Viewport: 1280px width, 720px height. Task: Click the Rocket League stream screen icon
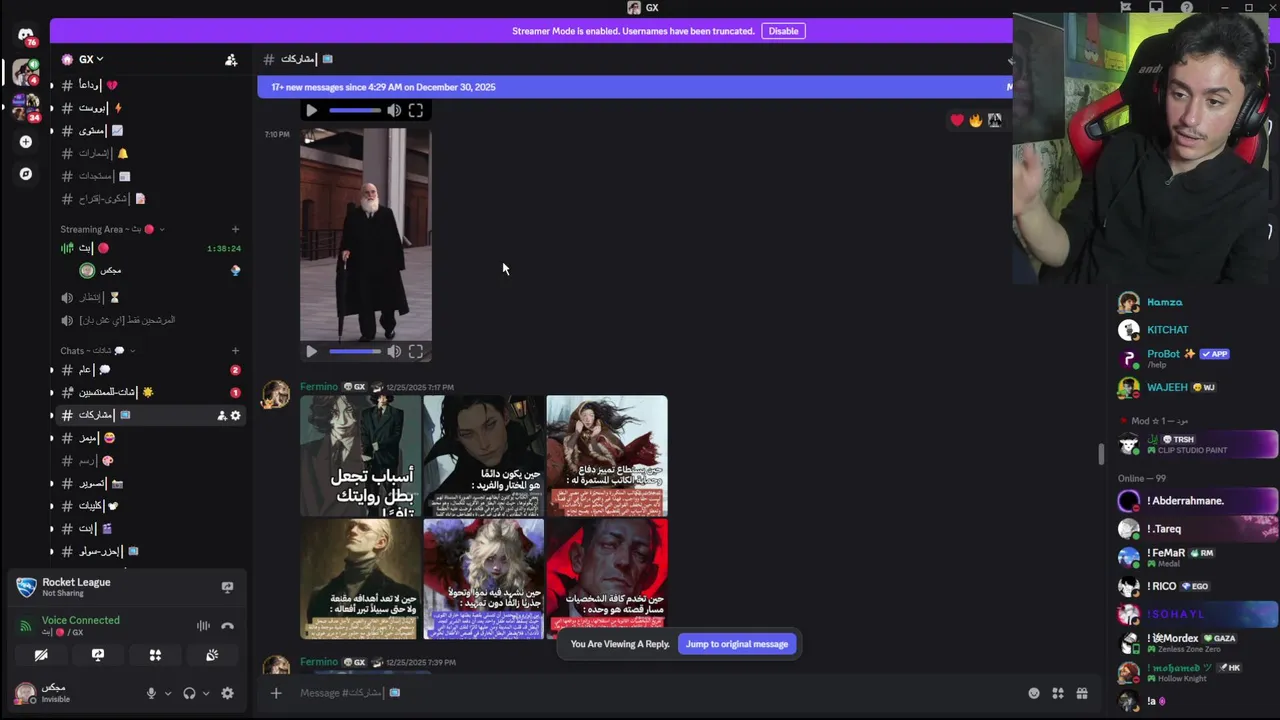pyautogui.click(x=227, y=587)
